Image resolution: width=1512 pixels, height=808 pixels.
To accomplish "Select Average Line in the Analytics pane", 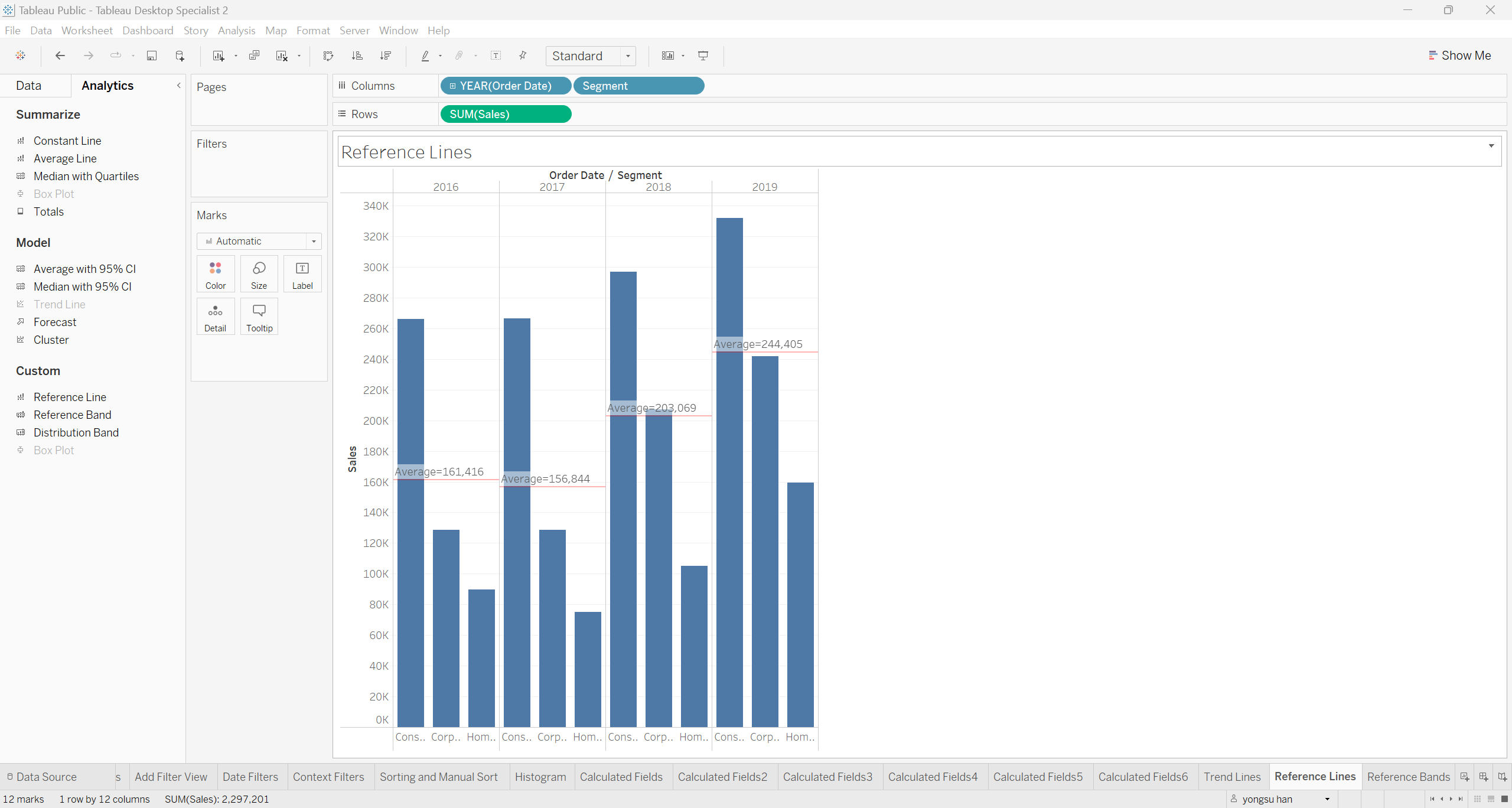I will click(x=65, y=158).
